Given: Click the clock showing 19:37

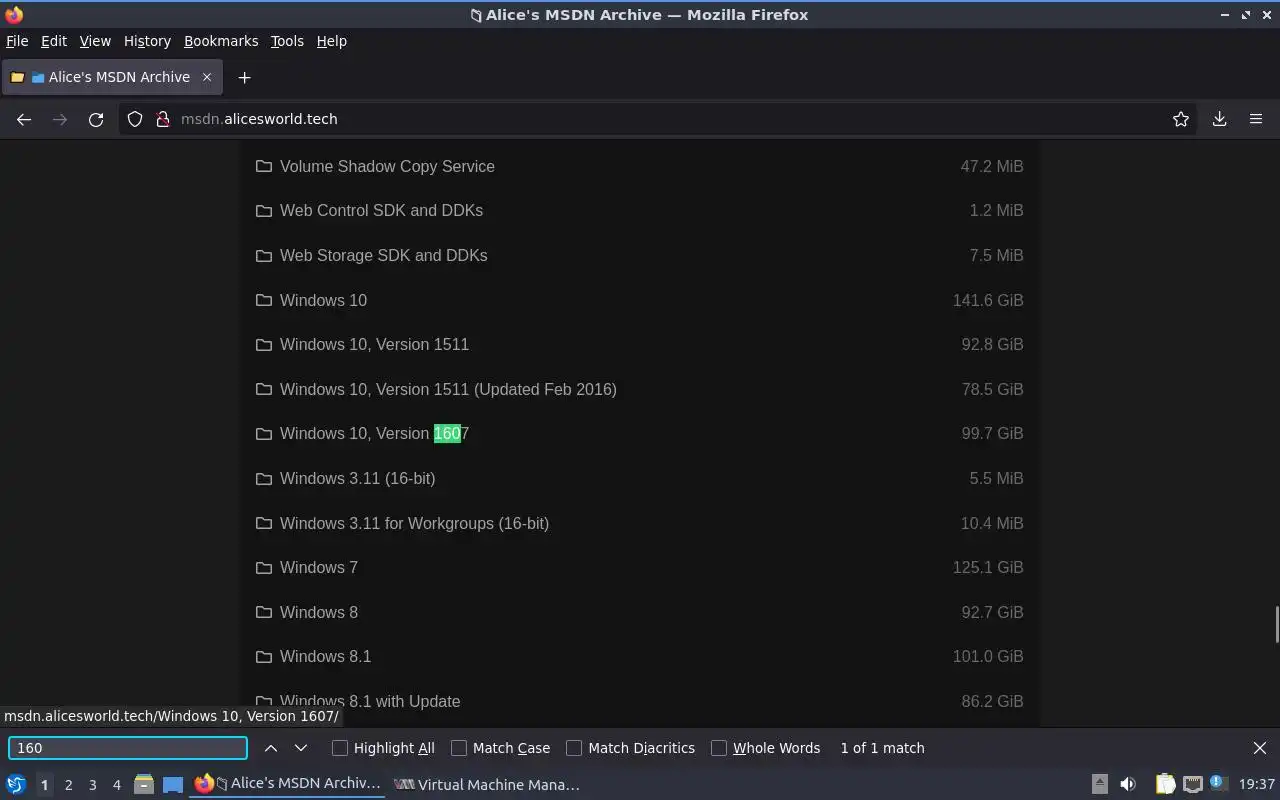Looking at the screenshot, I should click(x=1257, y=785).
